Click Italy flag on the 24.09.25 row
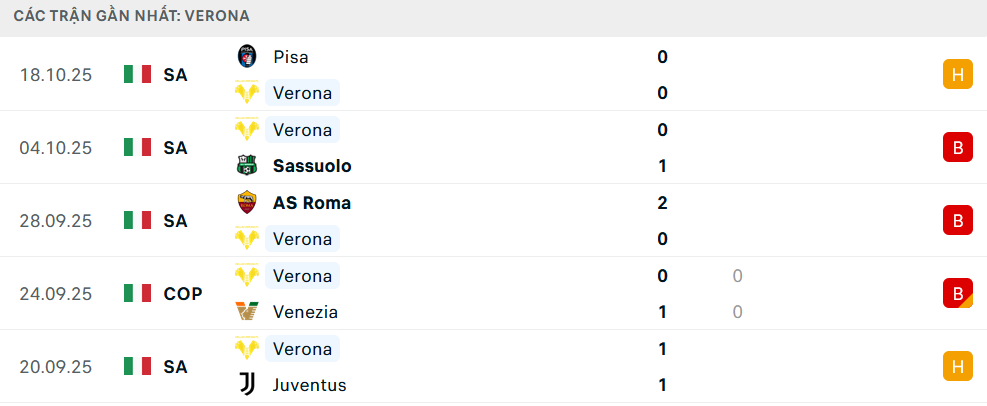987x406 pixels. pyautogui.click(x=137, y=293)
